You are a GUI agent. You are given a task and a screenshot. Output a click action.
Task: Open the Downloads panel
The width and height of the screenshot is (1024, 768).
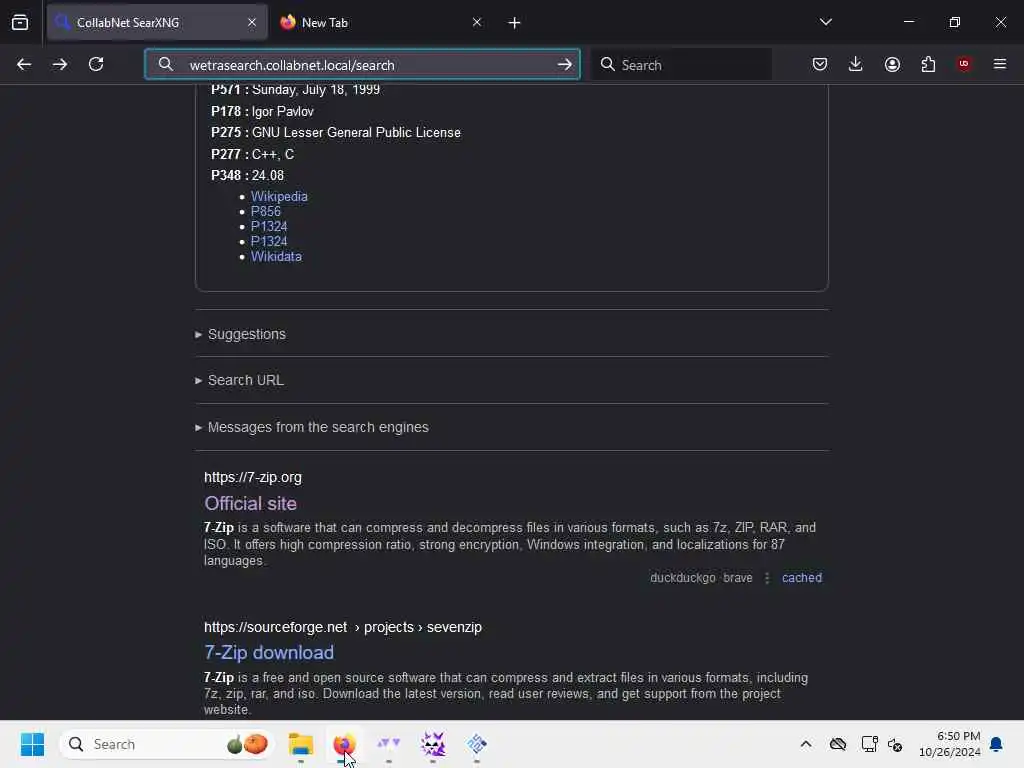pos(856,64)
